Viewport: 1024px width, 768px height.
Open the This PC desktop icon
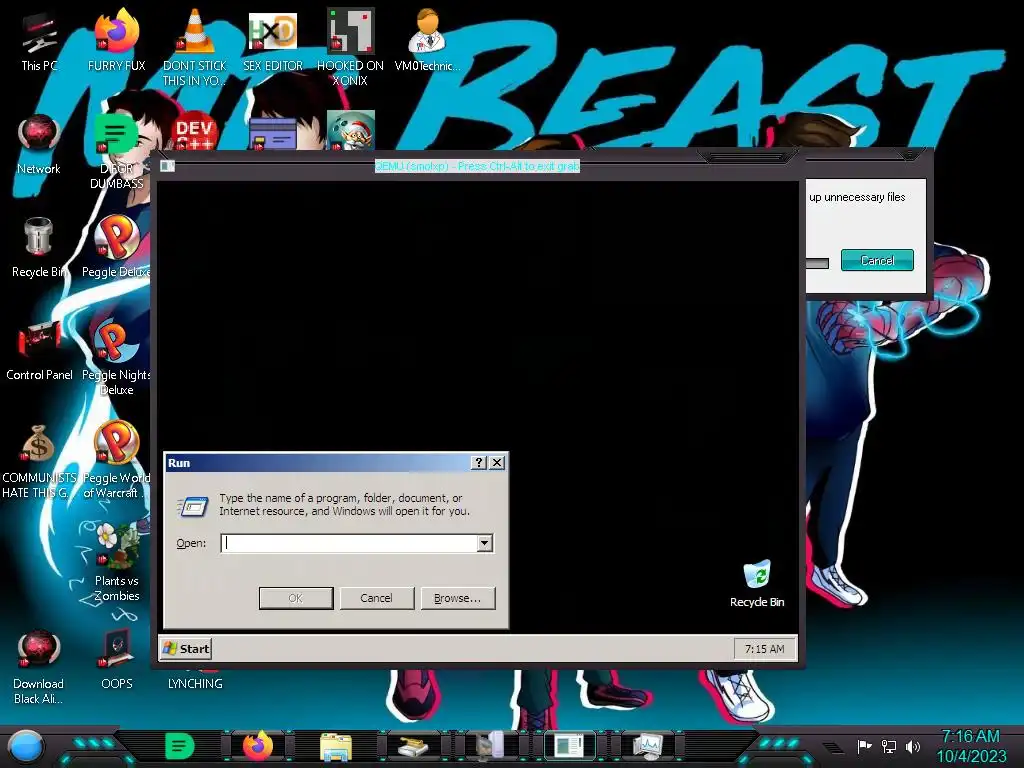pos(39,40)
